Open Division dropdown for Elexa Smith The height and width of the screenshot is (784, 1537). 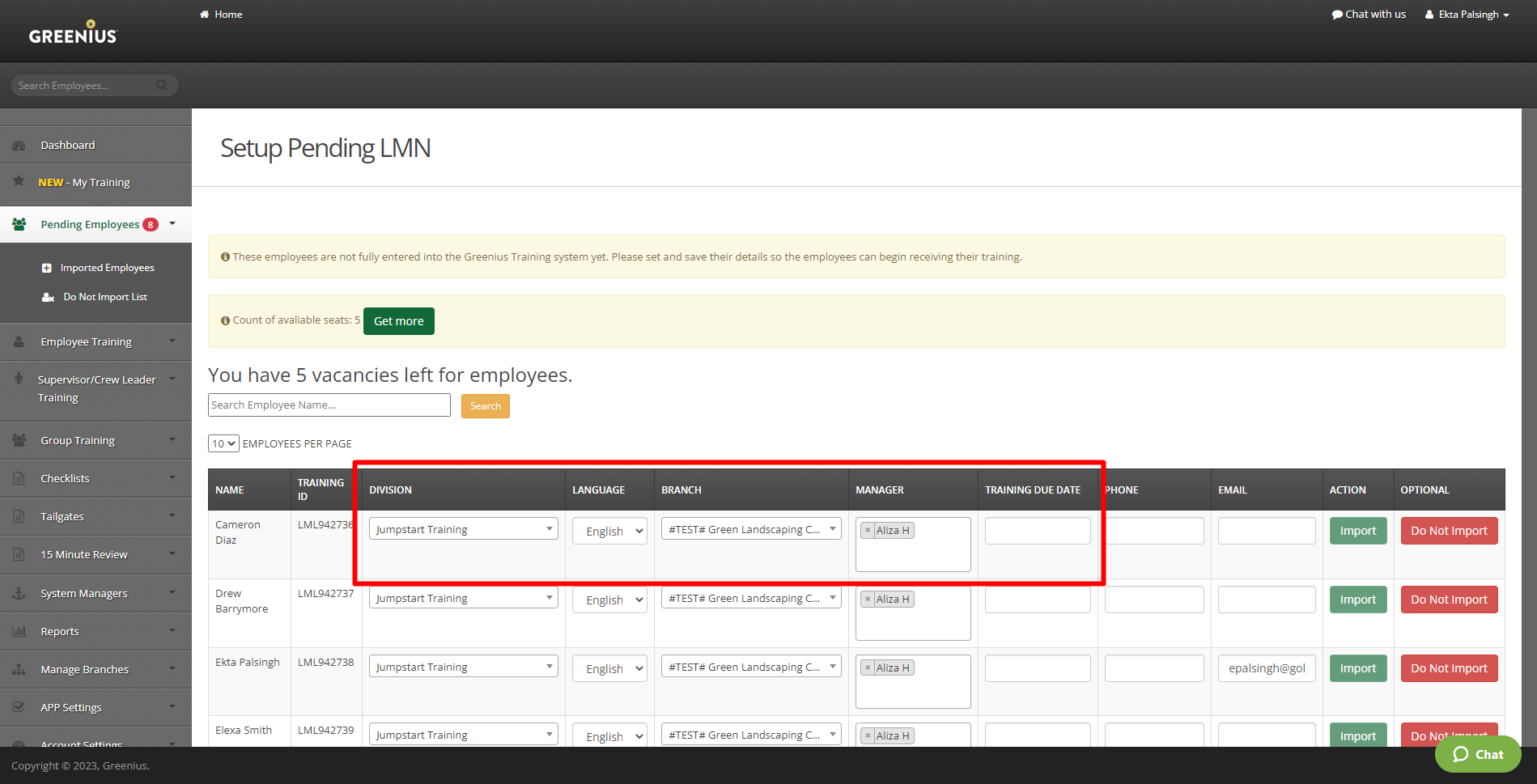pyautogui.click(x=463, y=735)
